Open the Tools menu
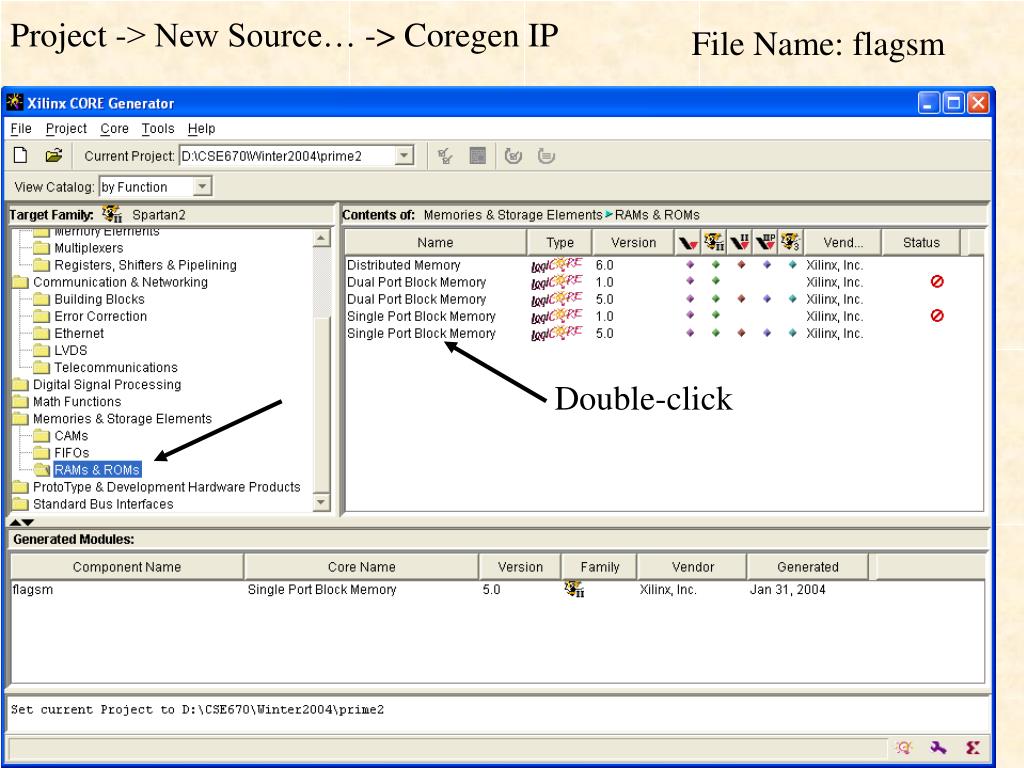 158,129
